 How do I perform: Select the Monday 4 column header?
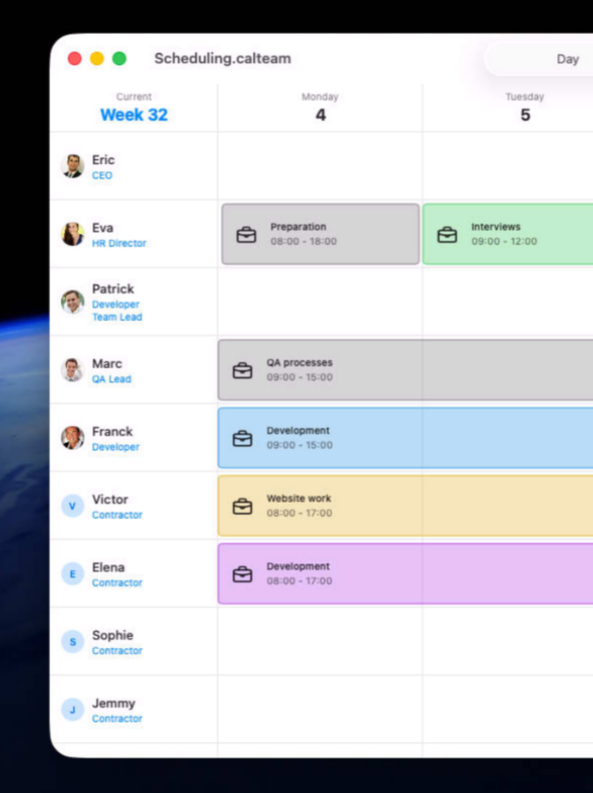click(320, 107)
